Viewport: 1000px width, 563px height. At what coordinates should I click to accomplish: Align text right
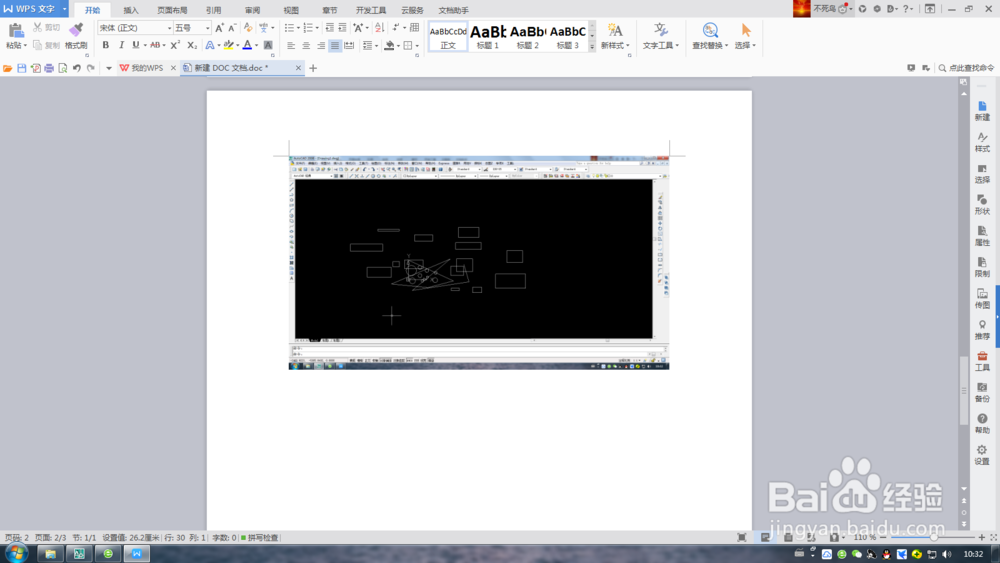coord(321,45)
